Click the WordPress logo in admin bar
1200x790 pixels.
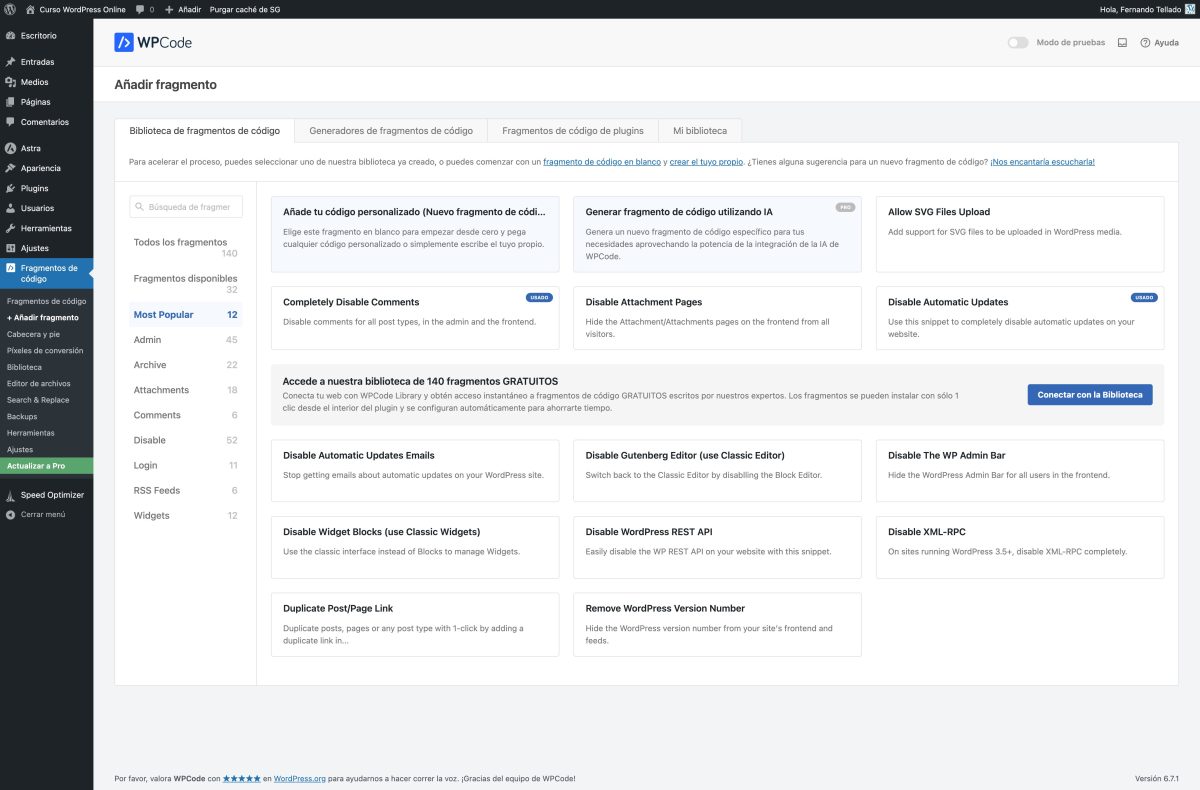[x=10, y=9]
